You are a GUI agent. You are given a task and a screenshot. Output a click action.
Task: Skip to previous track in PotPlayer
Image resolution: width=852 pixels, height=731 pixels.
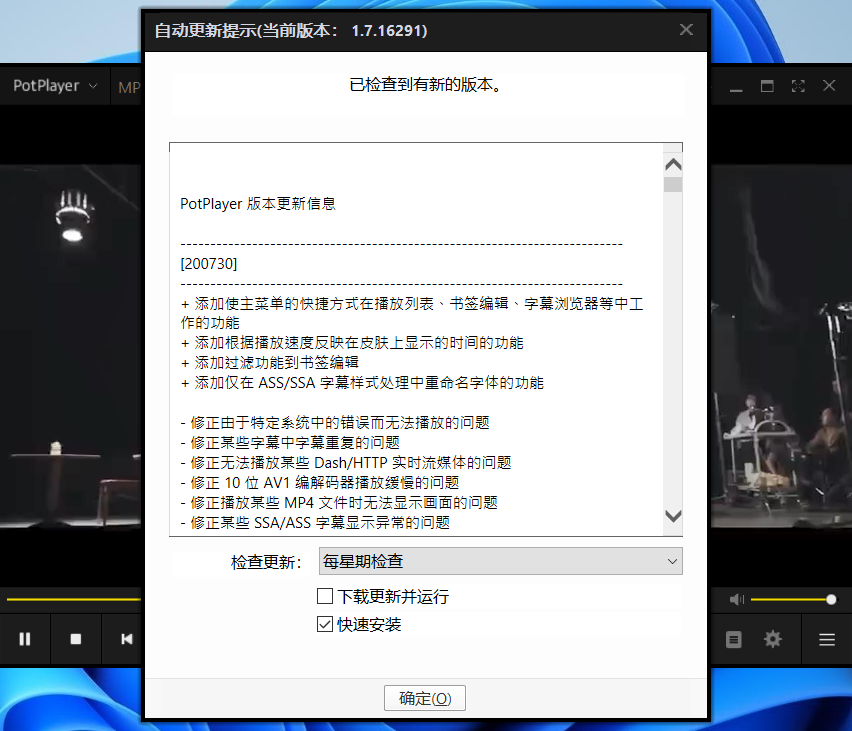point(126,639)
